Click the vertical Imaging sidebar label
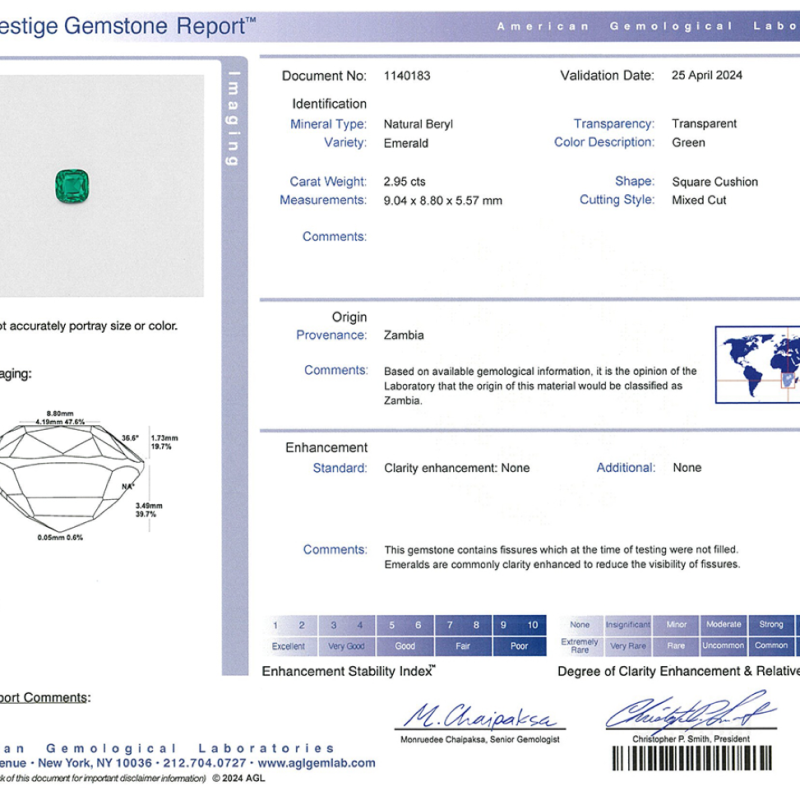 233,118
